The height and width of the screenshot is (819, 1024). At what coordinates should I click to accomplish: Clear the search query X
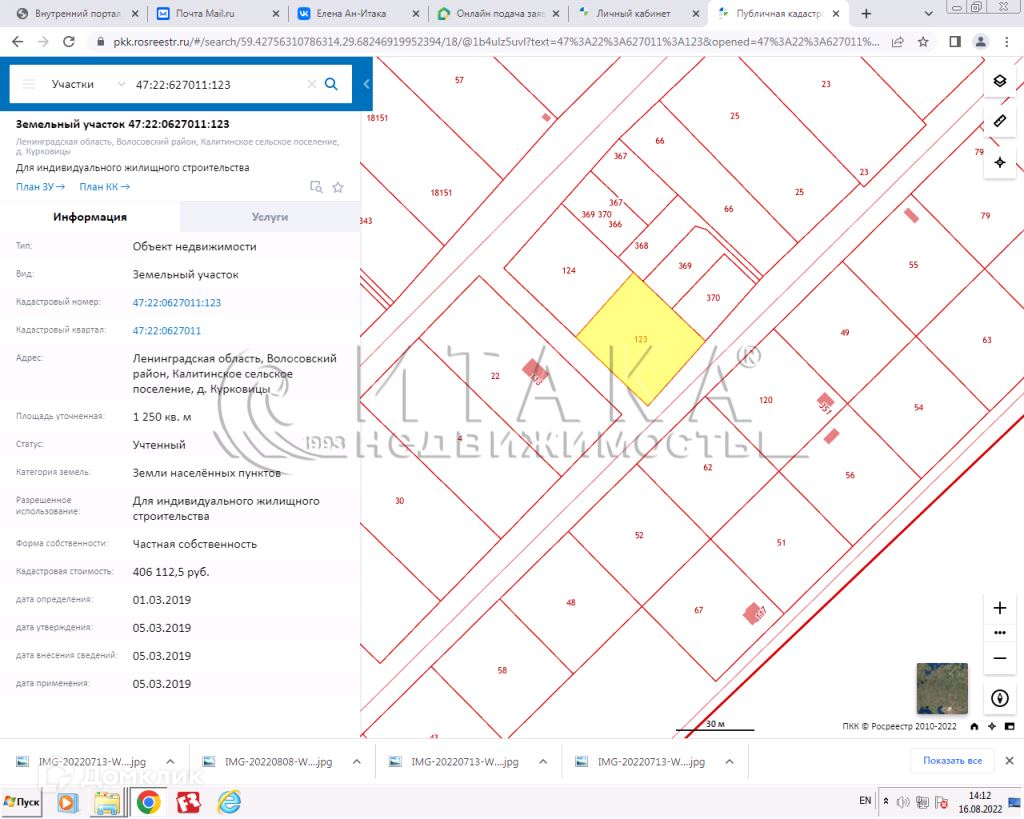click(312, 84)
